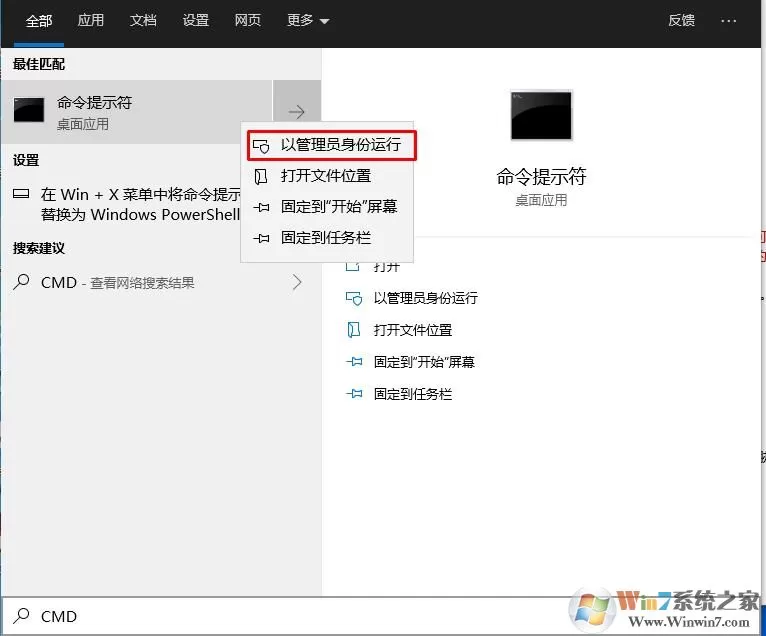
Task: Choose 固定到任务栏 in the context menu
Action: click(326, 238)
